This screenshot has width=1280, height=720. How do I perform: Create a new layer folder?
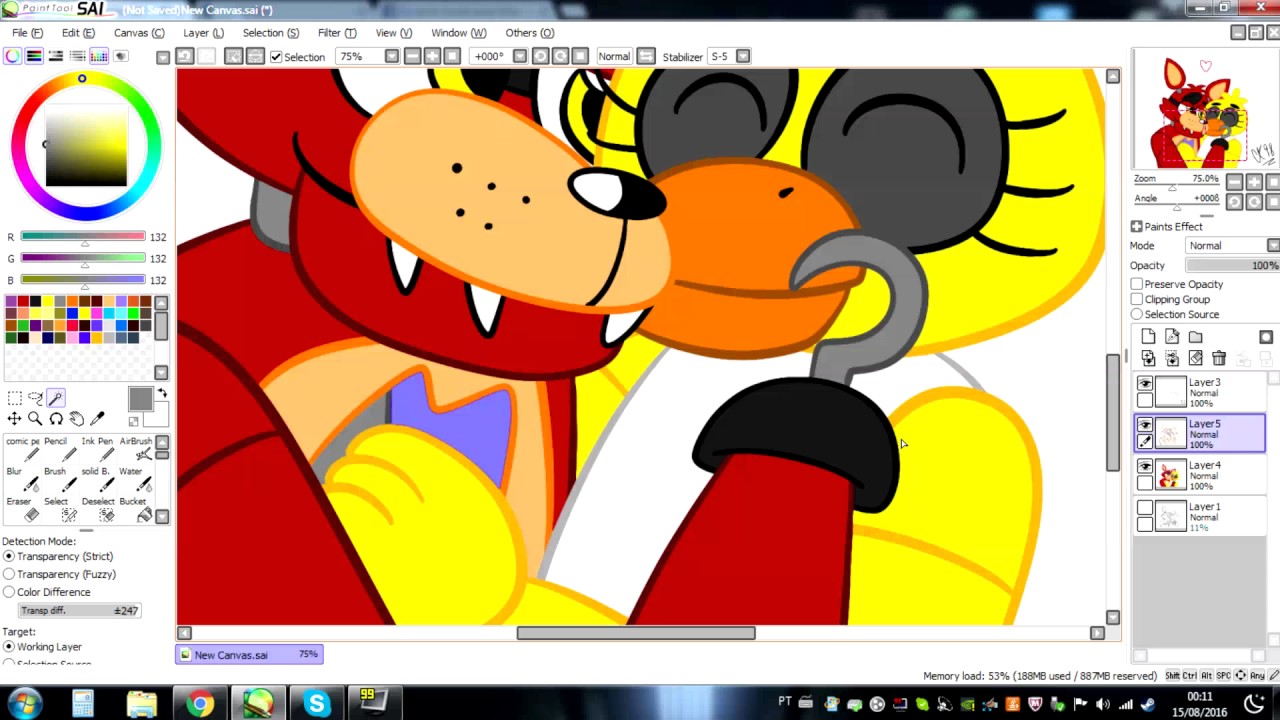[1196, 337]
